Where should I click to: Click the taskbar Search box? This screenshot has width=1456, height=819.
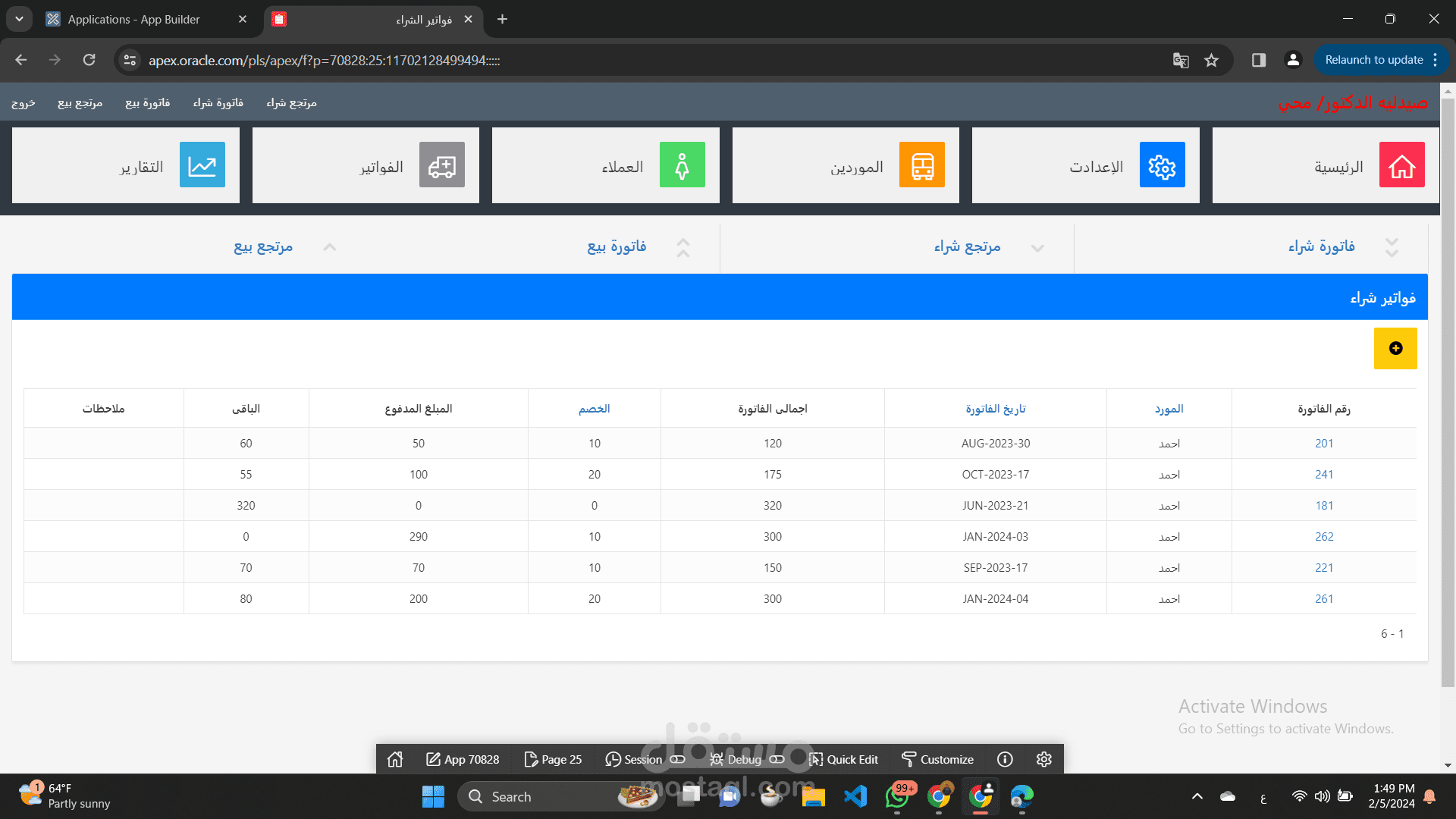pyautogui.click(x=561, y=796)
